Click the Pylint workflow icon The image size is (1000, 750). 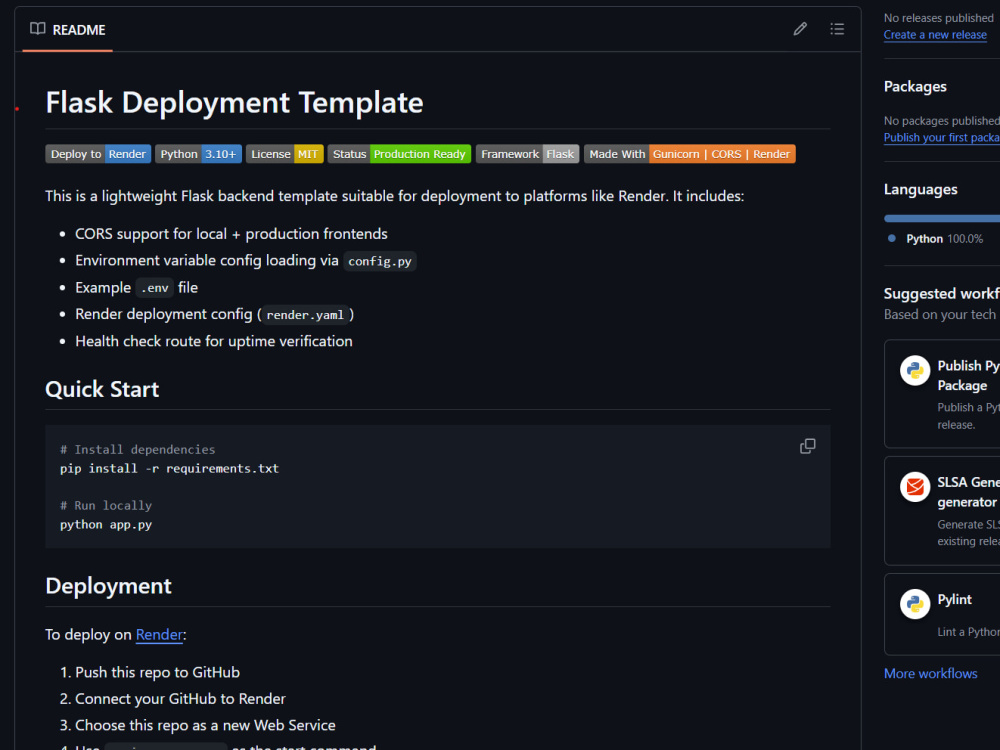click(x=915, y=604)
